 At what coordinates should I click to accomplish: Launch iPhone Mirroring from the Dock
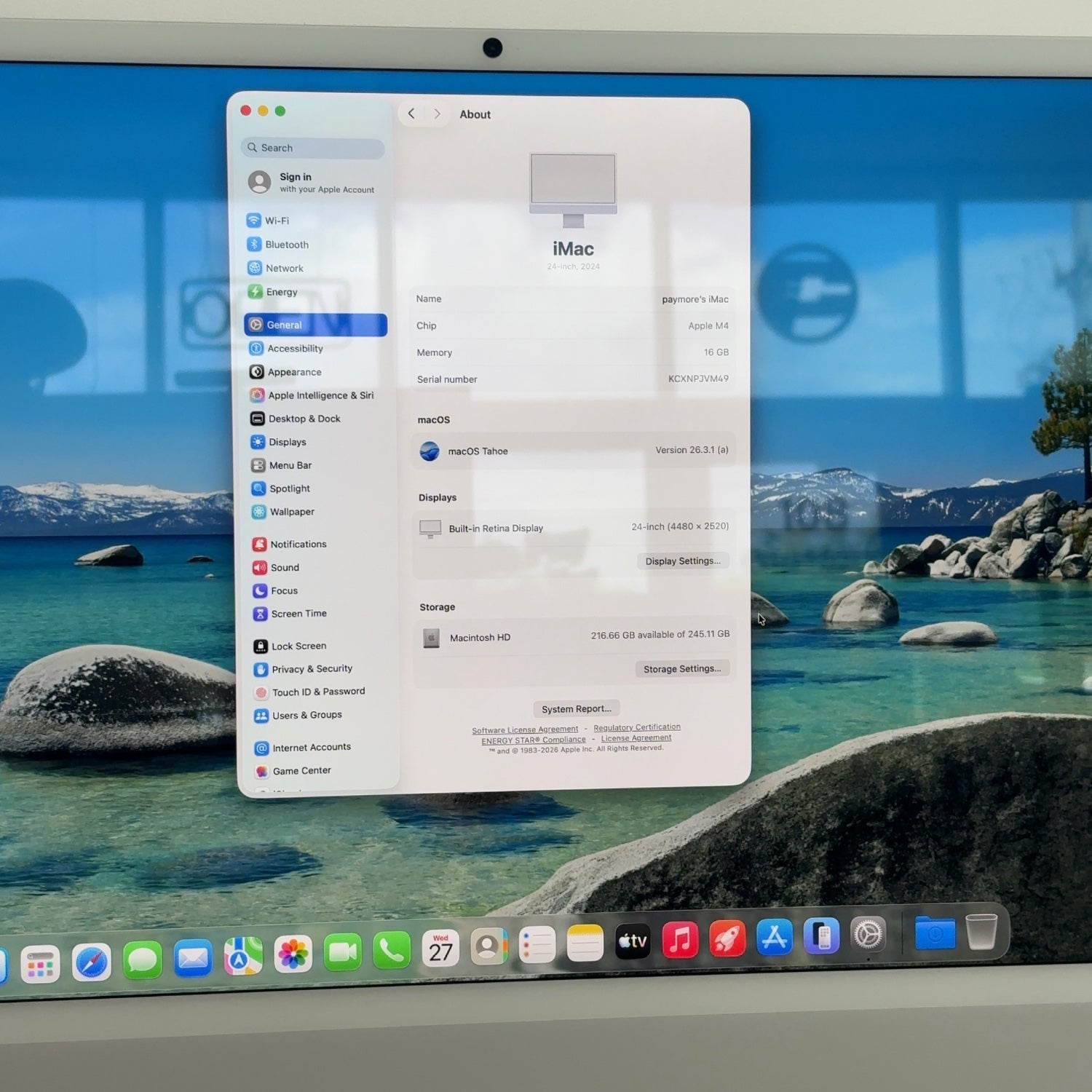pos(821,935)
